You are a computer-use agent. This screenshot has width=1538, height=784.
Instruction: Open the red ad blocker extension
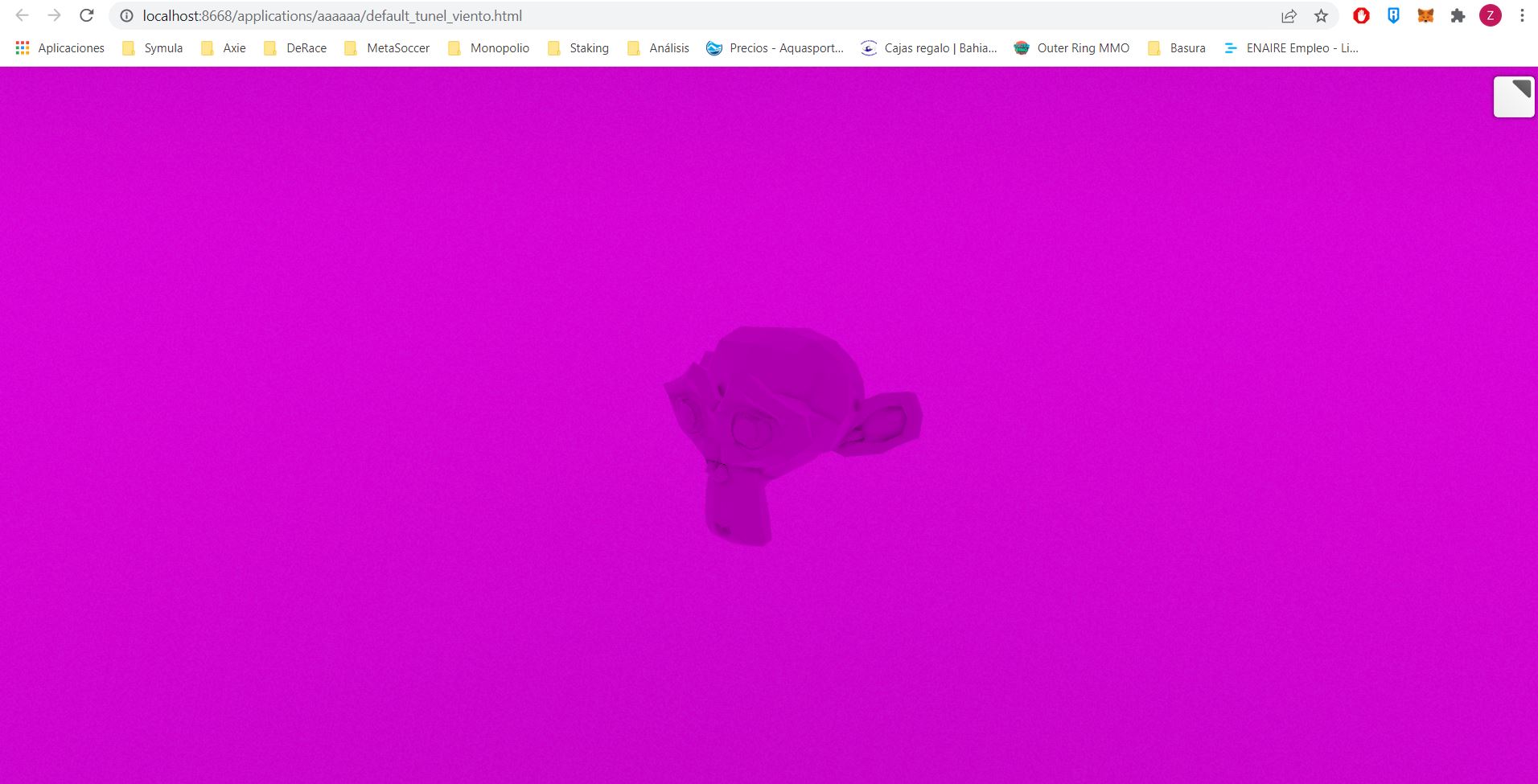click(x=1361, y=15)
